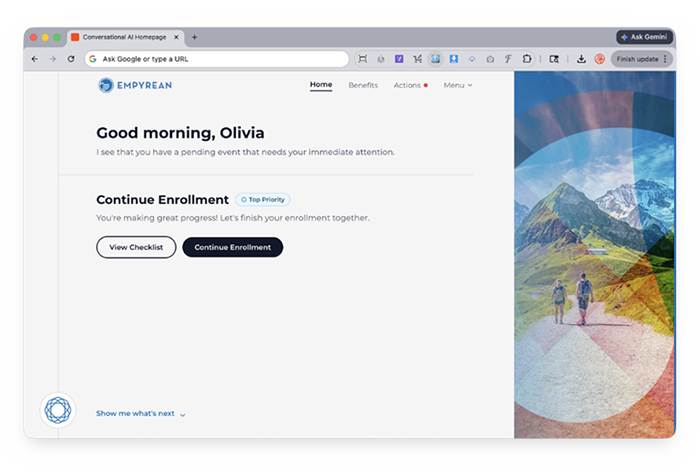Screen dimensions: 700x473
Task: Click the tab search icon in toolbar
Action: tap(554, 59)
